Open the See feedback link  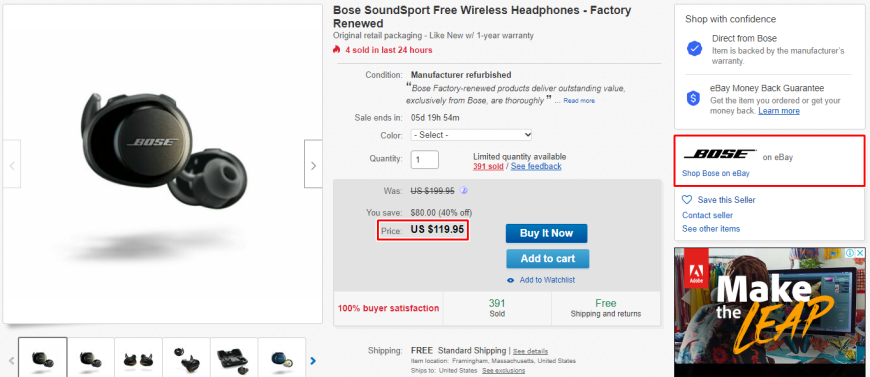tap(536, 167)
